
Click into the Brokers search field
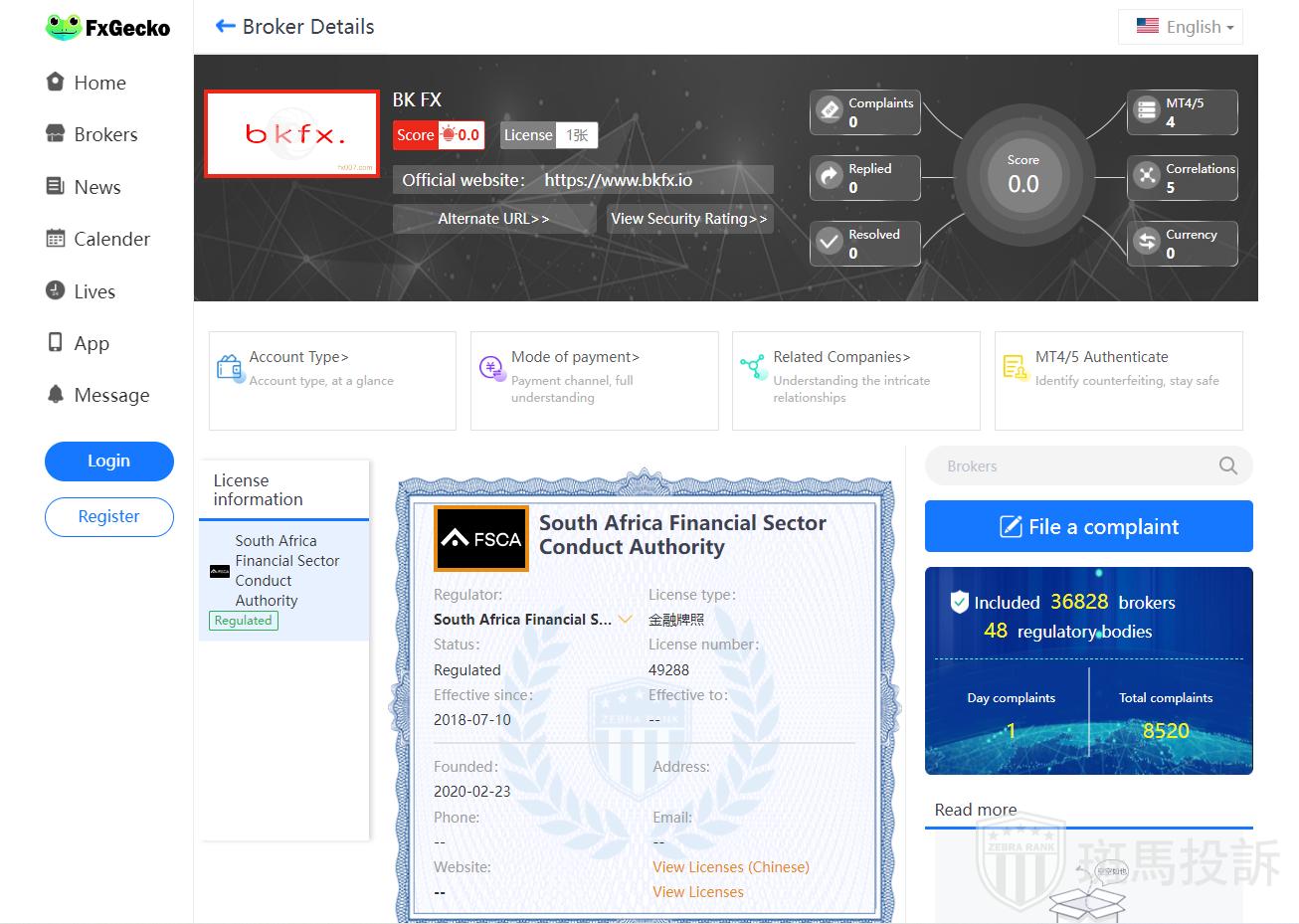click(1069, 465)
